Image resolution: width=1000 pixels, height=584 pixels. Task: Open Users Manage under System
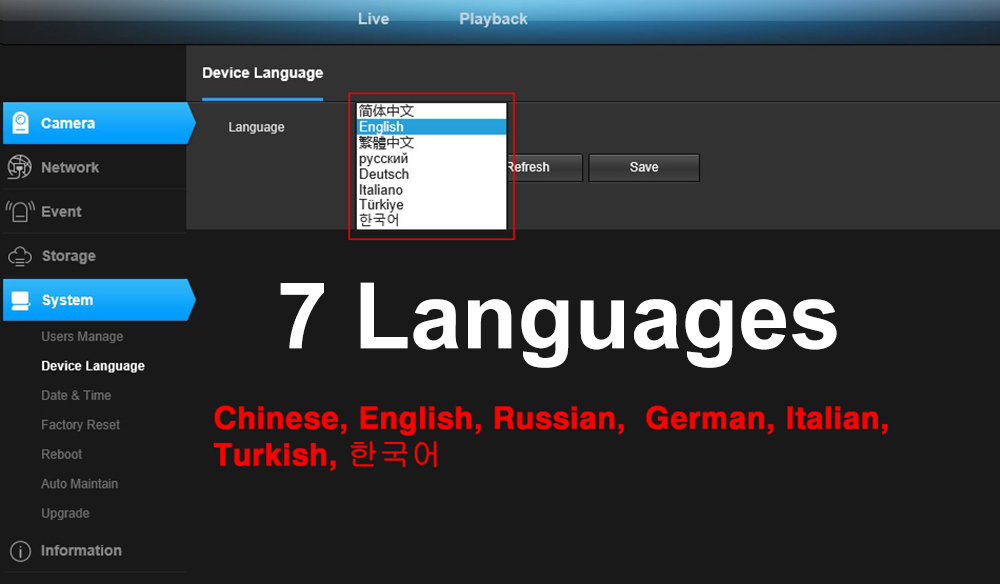(x=82, y=337)
